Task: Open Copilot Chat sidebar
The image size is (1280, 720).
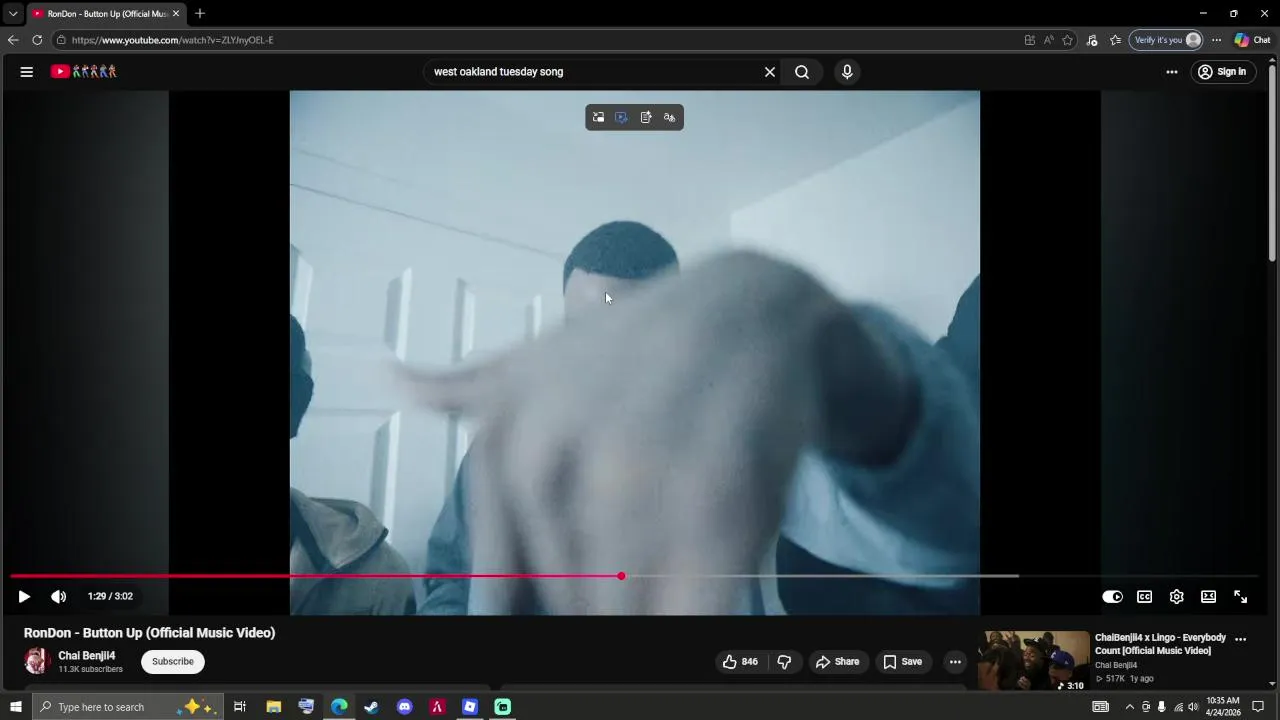Action: click(1253, 40)
